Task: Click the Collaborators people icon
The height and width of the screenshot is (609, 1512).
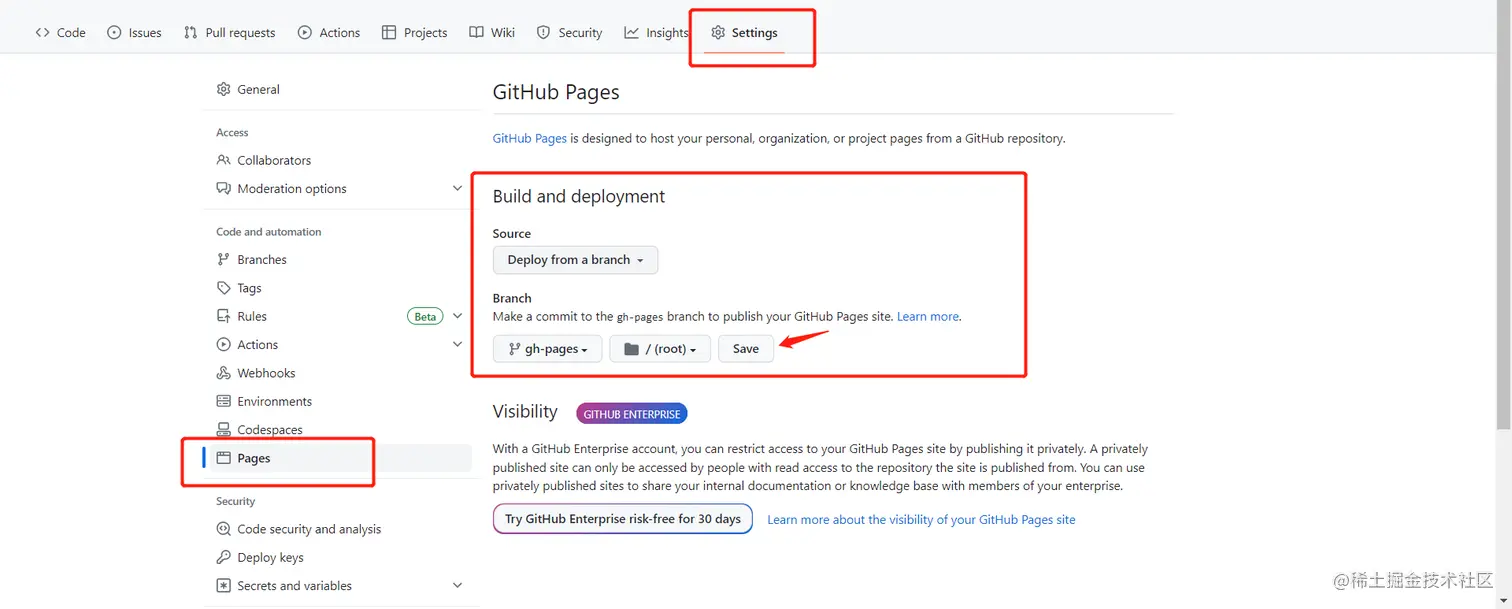Action: (224, 160)
